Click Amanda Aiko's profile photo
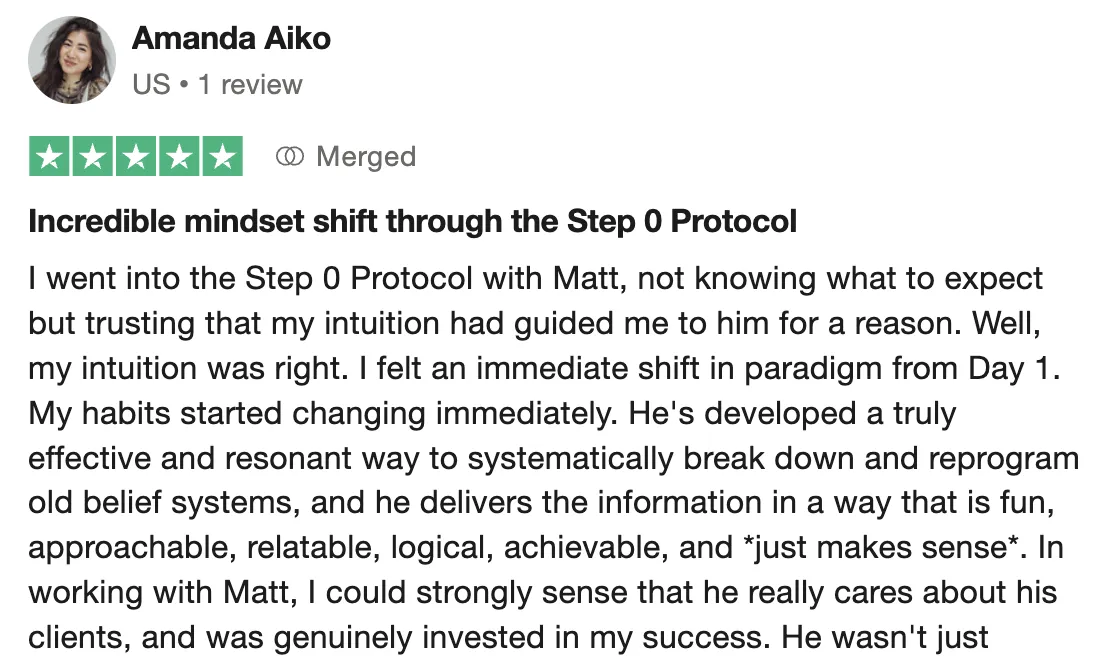 (72, 60)
